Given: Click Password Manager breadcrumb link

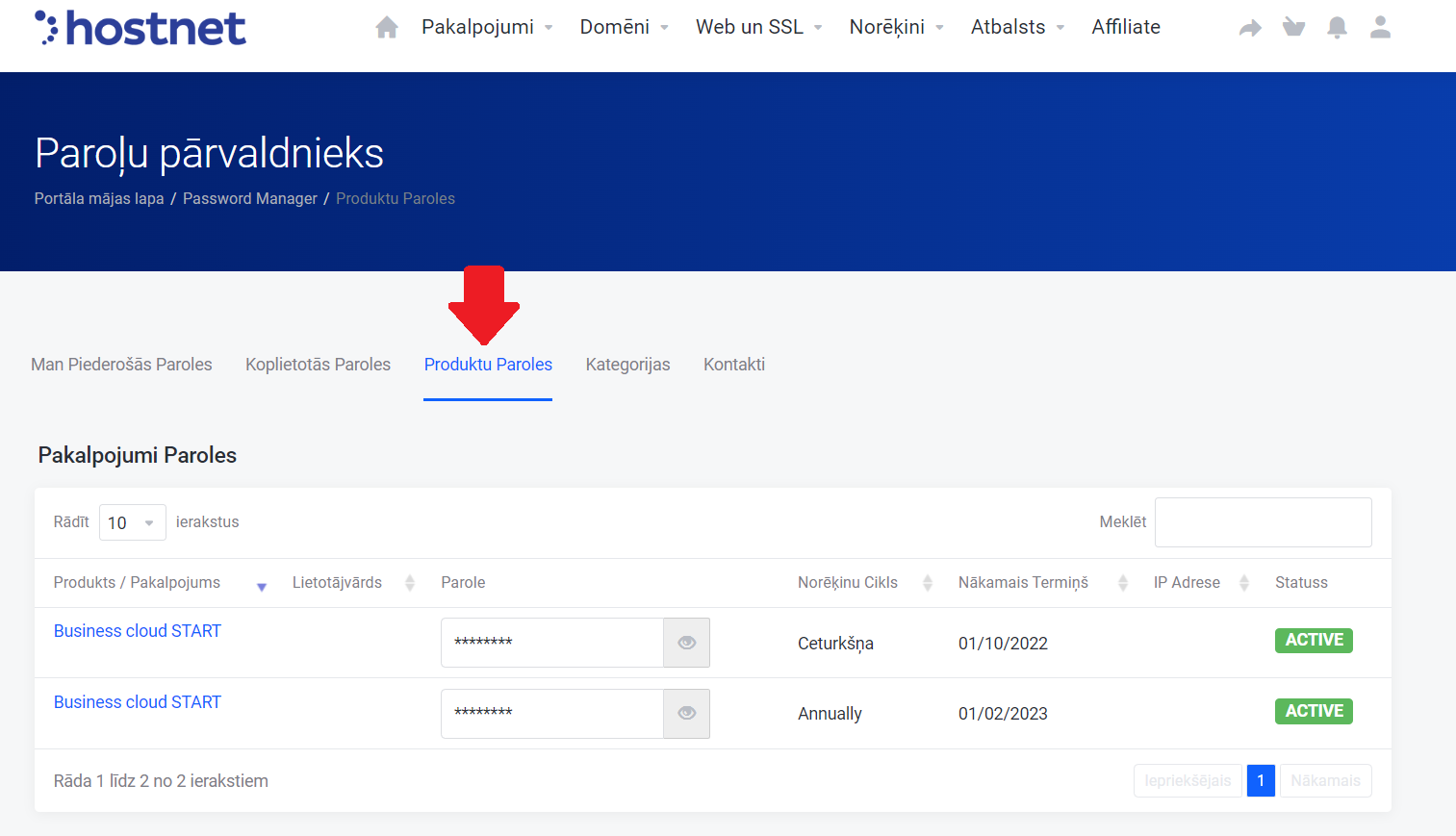Looking at the screenshot, I should click(x=250, y=199).
